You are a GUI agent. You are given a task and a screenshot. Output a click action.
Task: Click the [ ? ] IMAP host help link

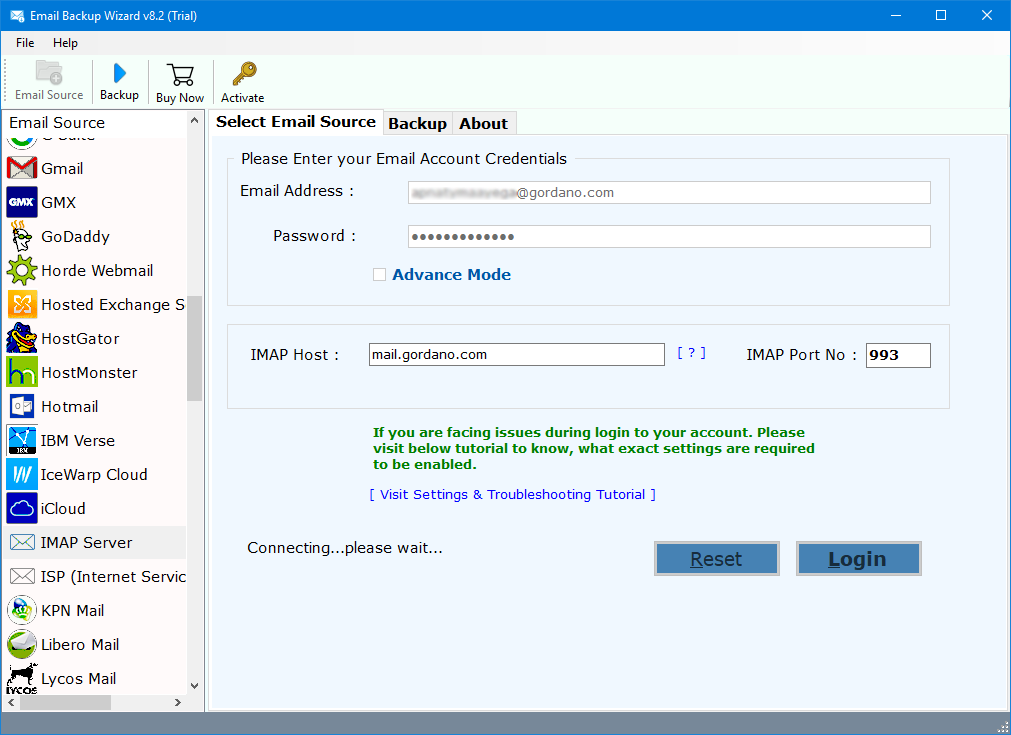(x=691, y=353)
